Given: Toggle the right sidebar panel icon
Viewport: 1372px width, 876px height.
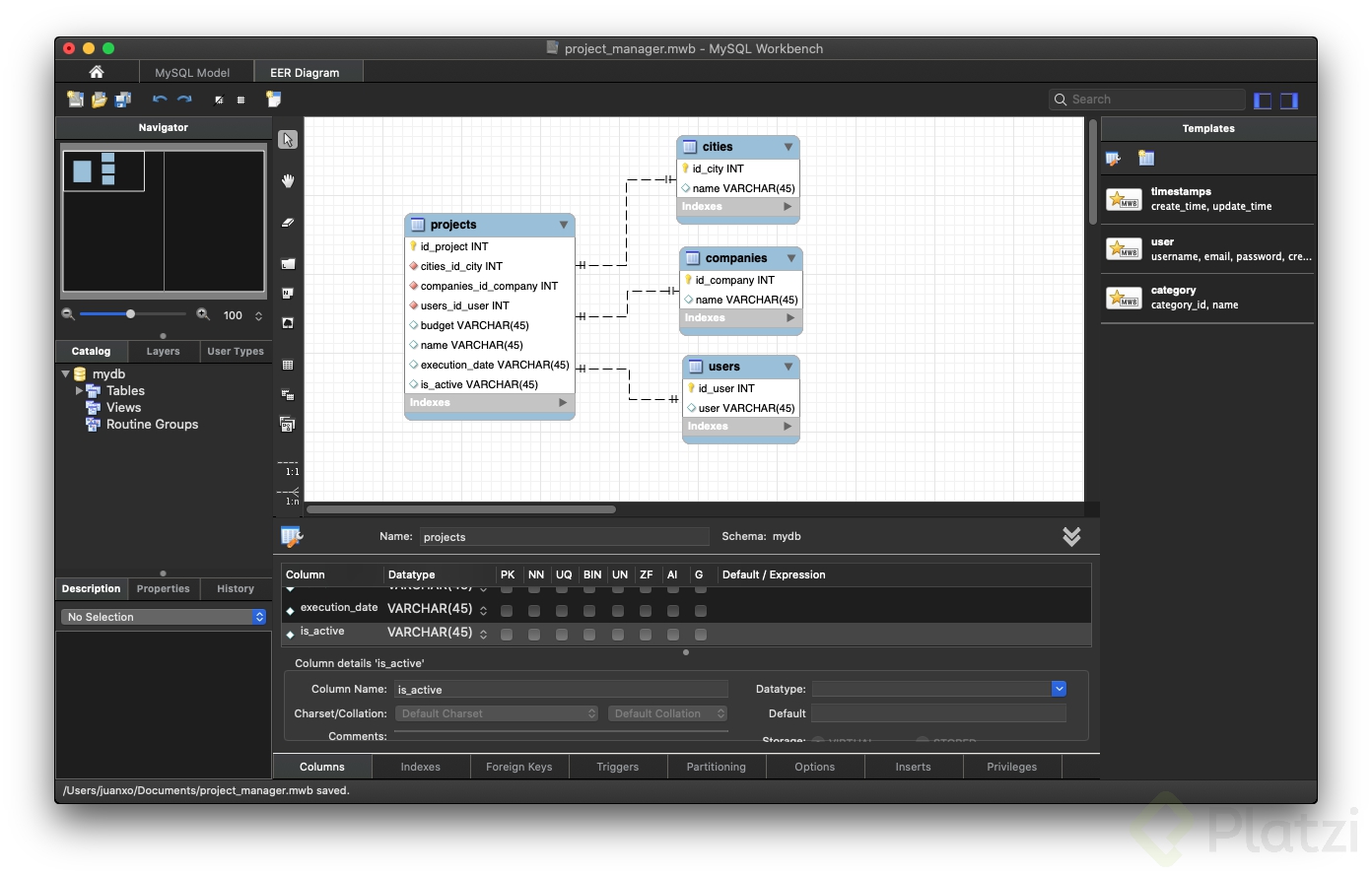Looking at the screenshot, I should [1289, 101].
